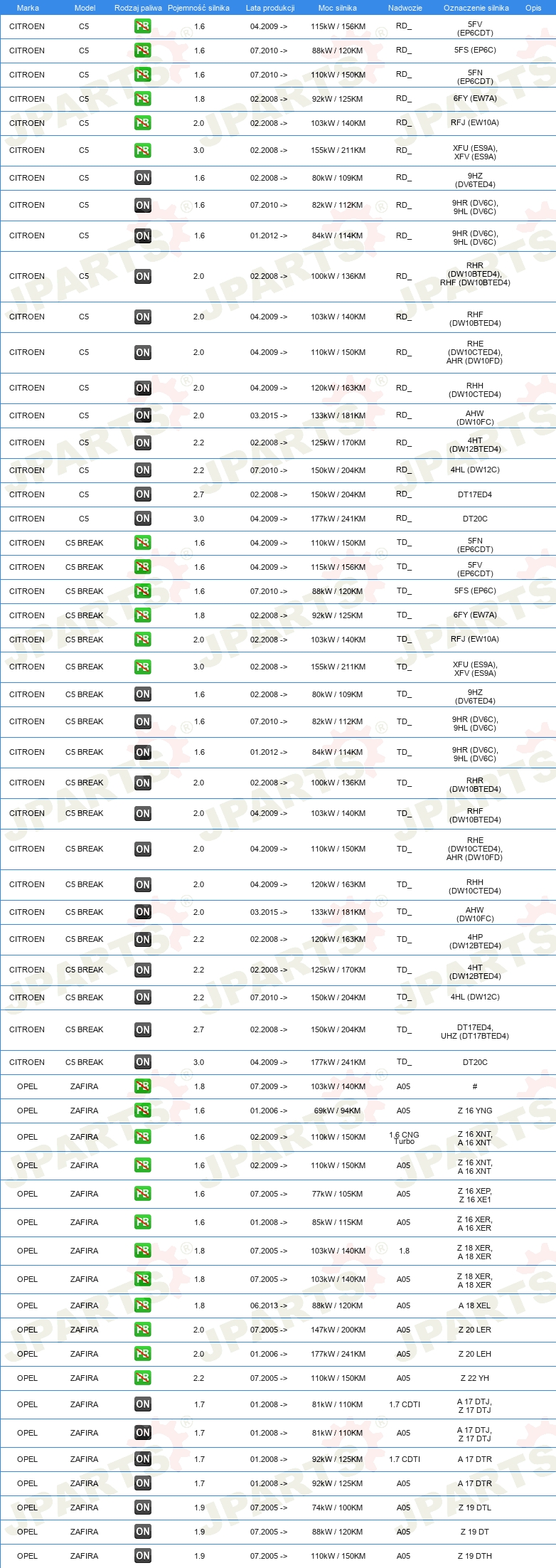Screen dimensions: 556x1568
Task: Click '74kW / 100KM' in the Zafira row
Action: pyautogui.click(x=337, y=1508)
